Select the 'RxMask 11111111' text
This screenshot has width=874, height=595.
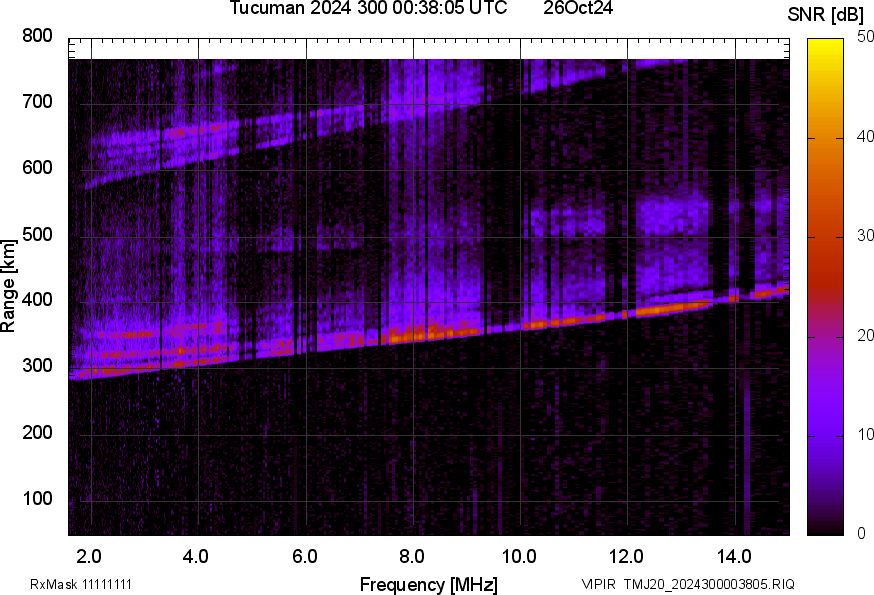coord(81,584)
